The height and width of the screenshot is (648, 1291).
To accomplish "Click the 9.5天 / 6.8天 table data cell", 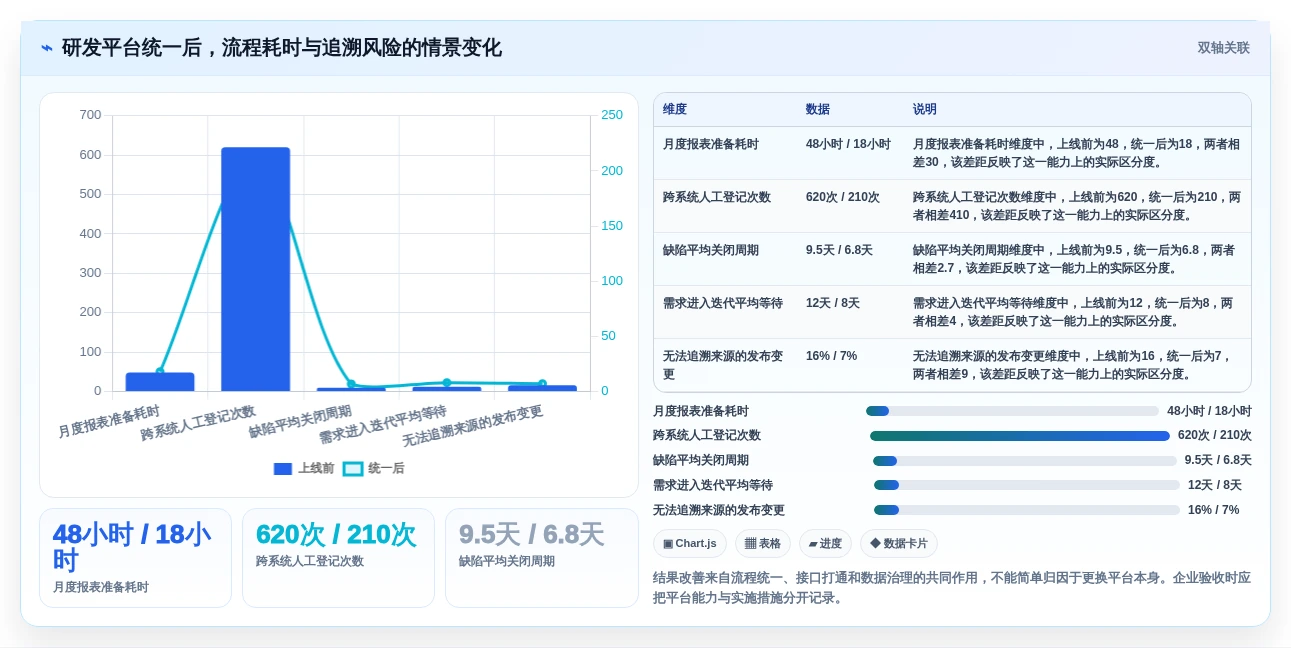I will (x=850, y=259).
